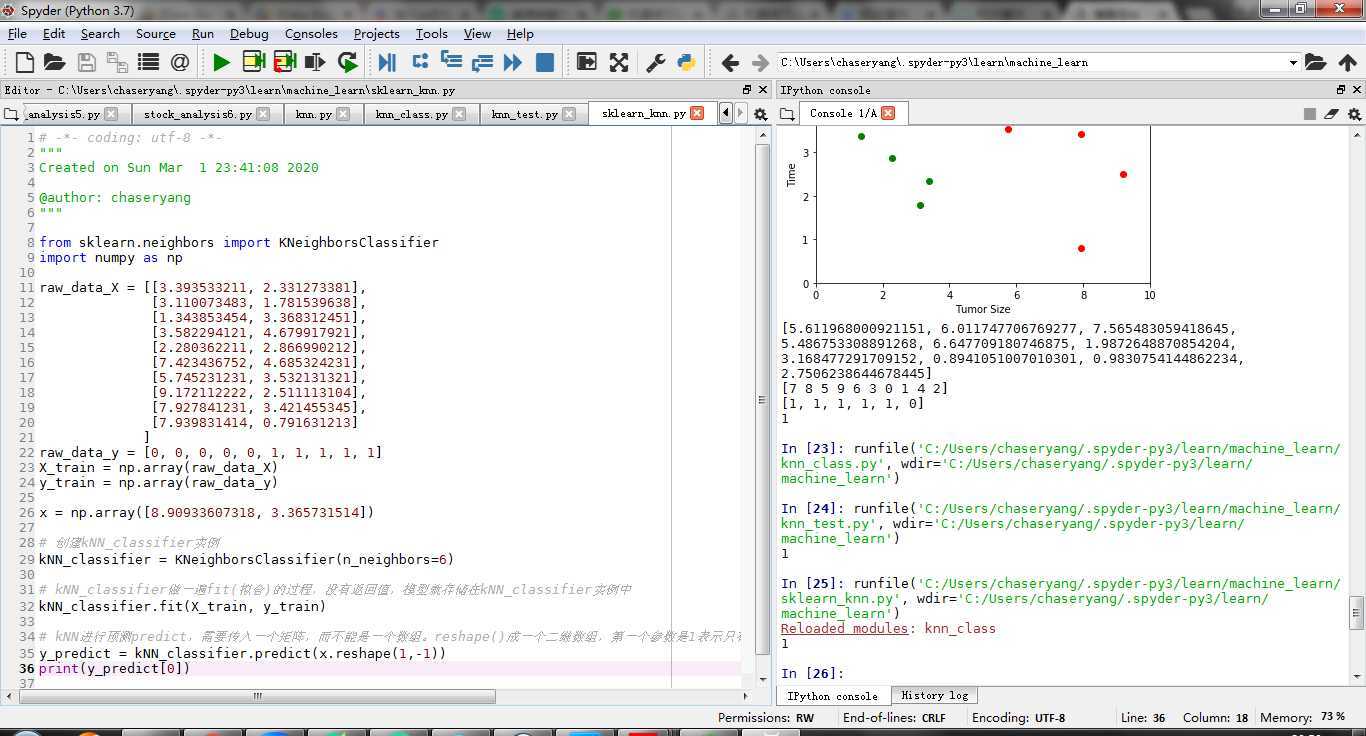Click the End-of-lines: CRLF status entry
The height and width of the screenshot is (736, 1366).
point(894,718)
